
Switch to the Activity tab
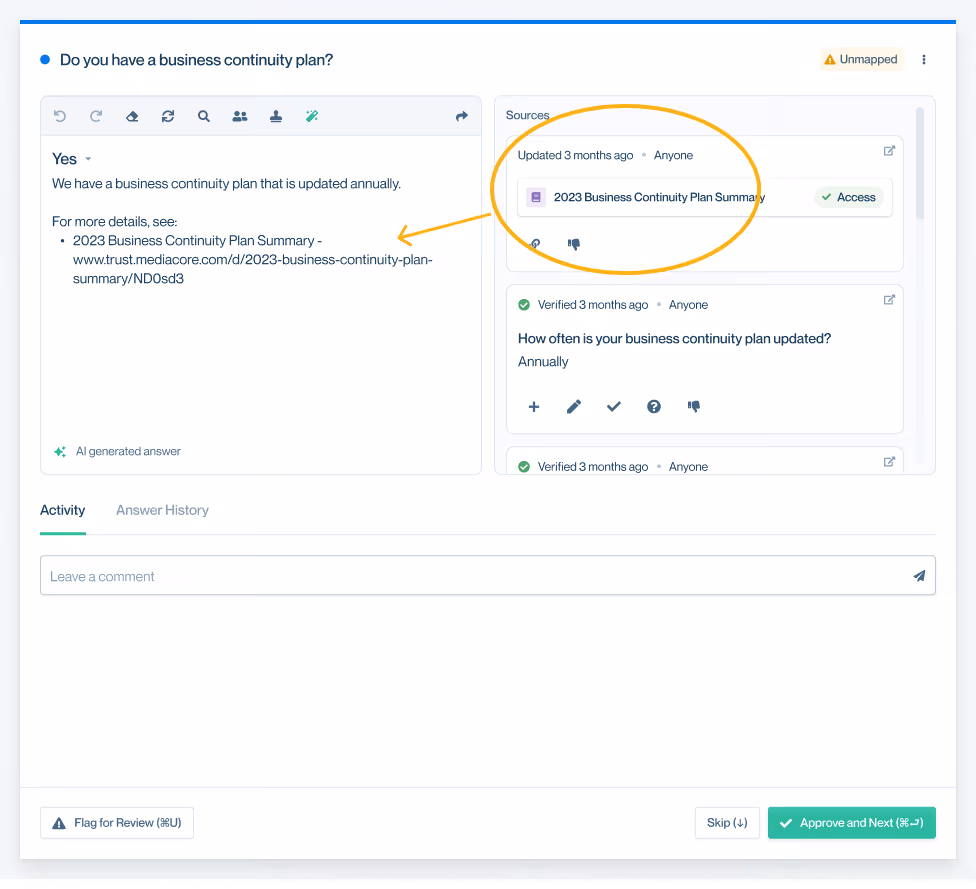point(62,510)
